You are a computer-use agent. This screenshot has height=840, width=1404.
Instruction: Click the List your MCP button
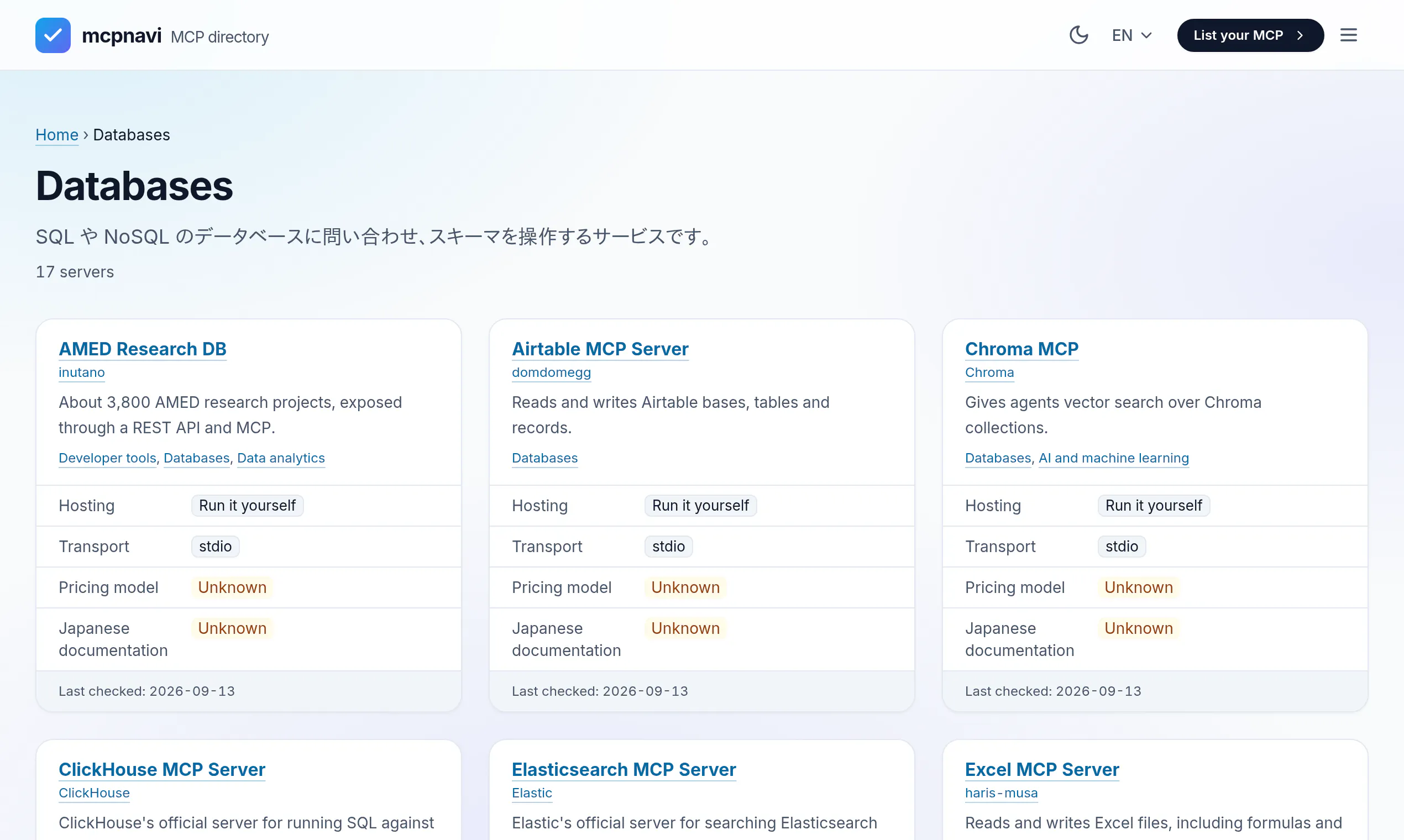pos(1250,35)
